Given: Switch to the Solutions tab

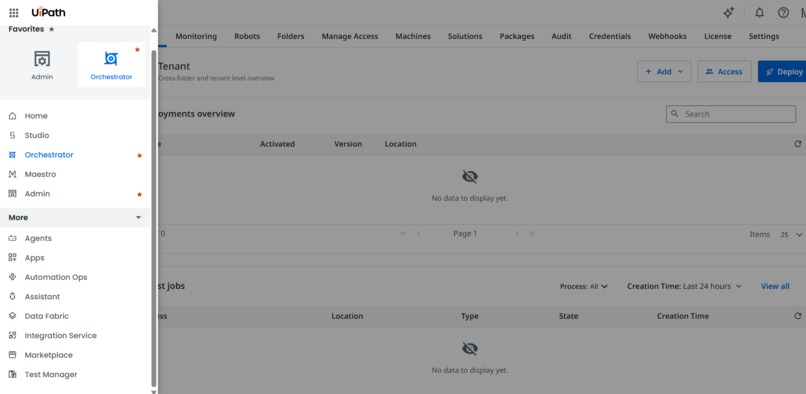Looking at the screenshot, I should [x=465, y=36].
